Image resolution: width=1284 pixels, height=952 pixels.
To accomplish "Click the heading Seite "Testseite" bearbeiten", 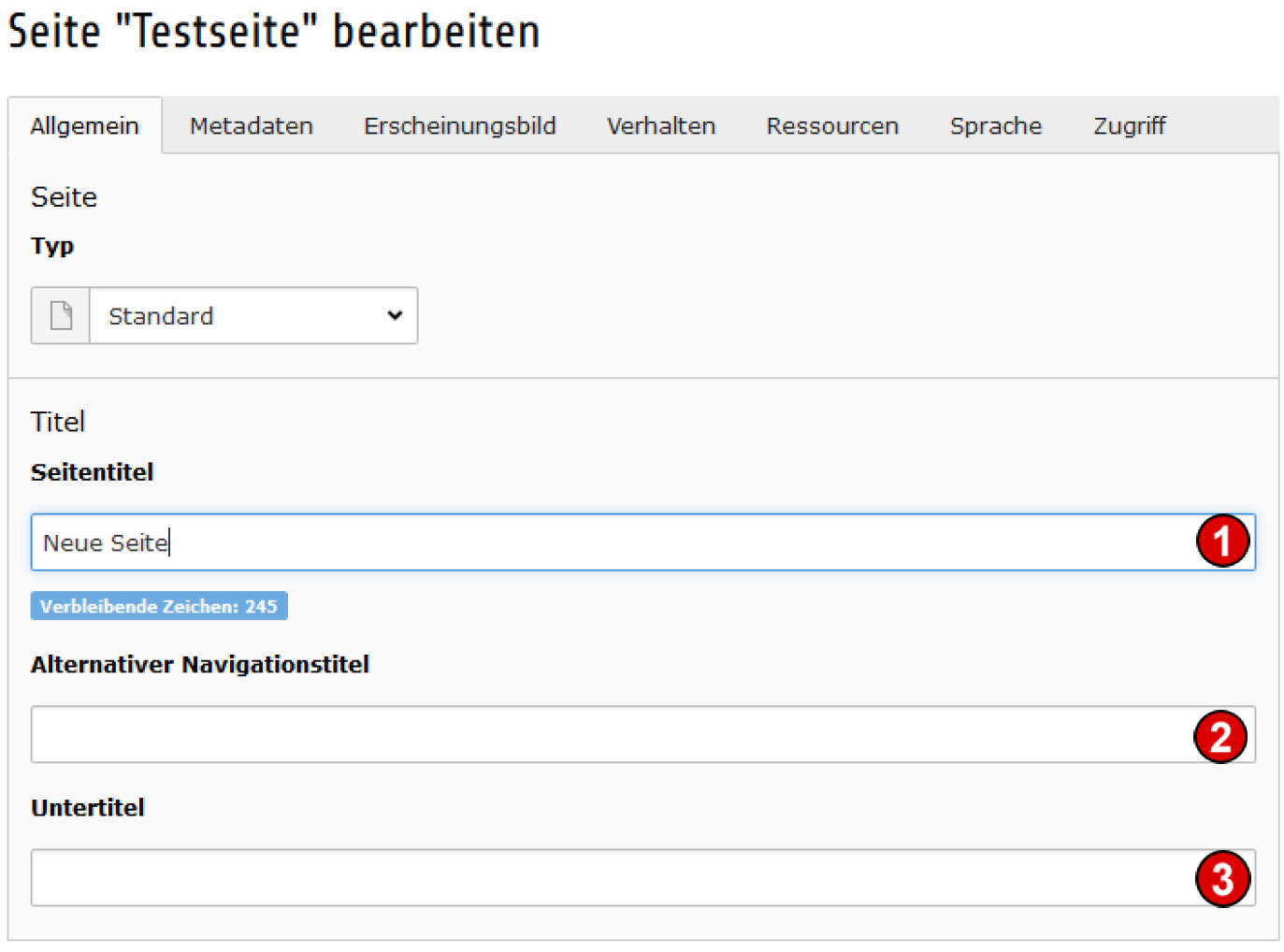I will 274,32.
